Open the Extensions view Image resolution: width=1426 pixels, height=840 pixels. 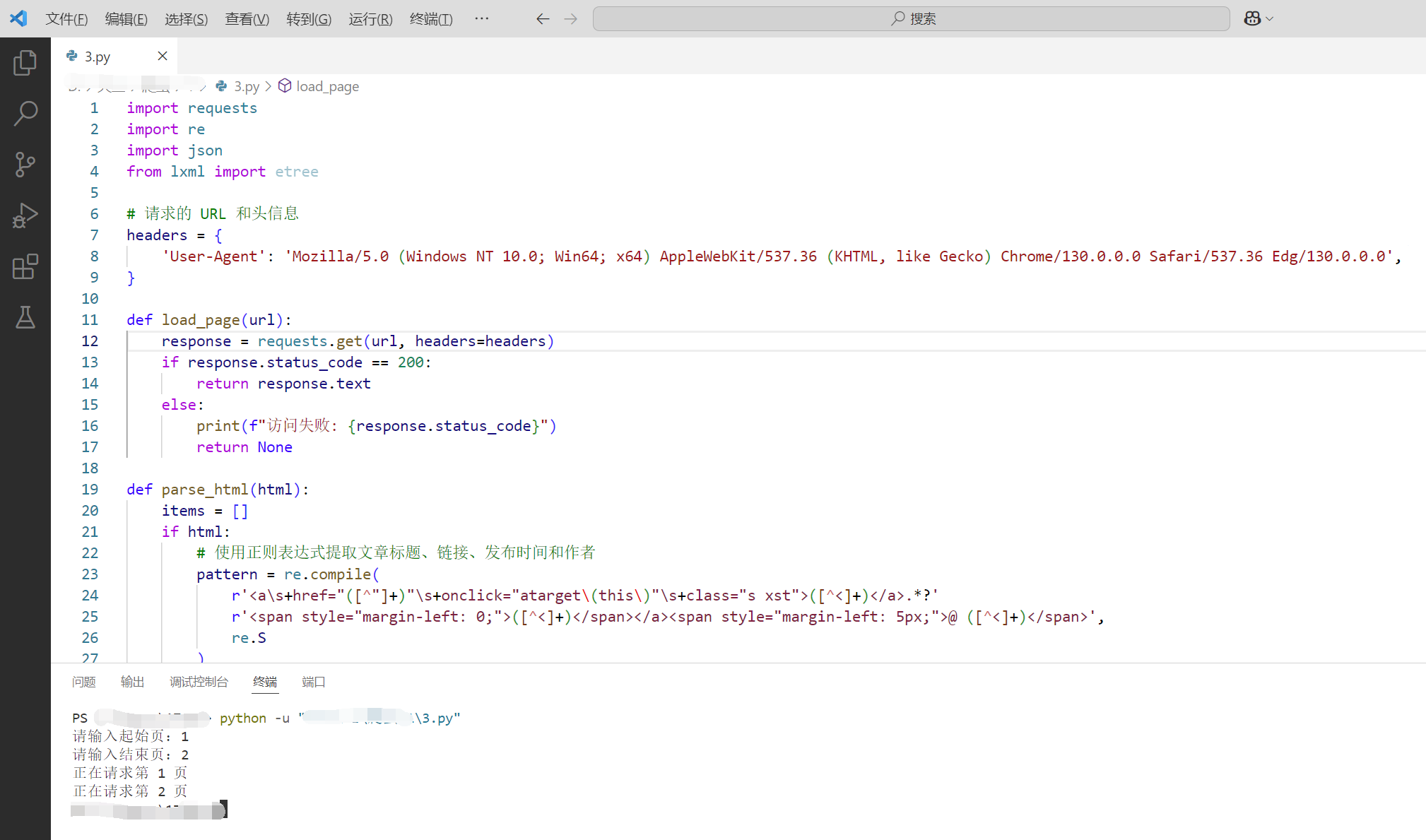coord(25,266)
